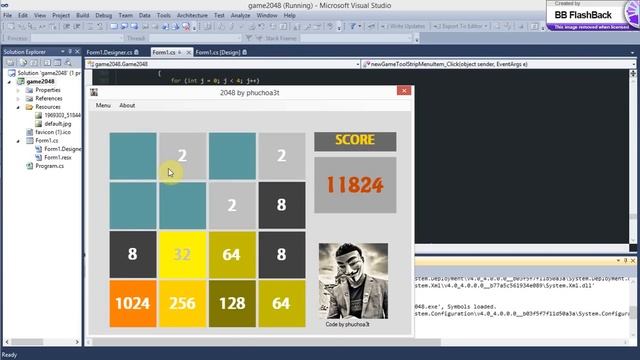This screenshot has height=360, width=640.
Task: Open the Solution Explorer window position dropdown
Action: coord(62,51)
